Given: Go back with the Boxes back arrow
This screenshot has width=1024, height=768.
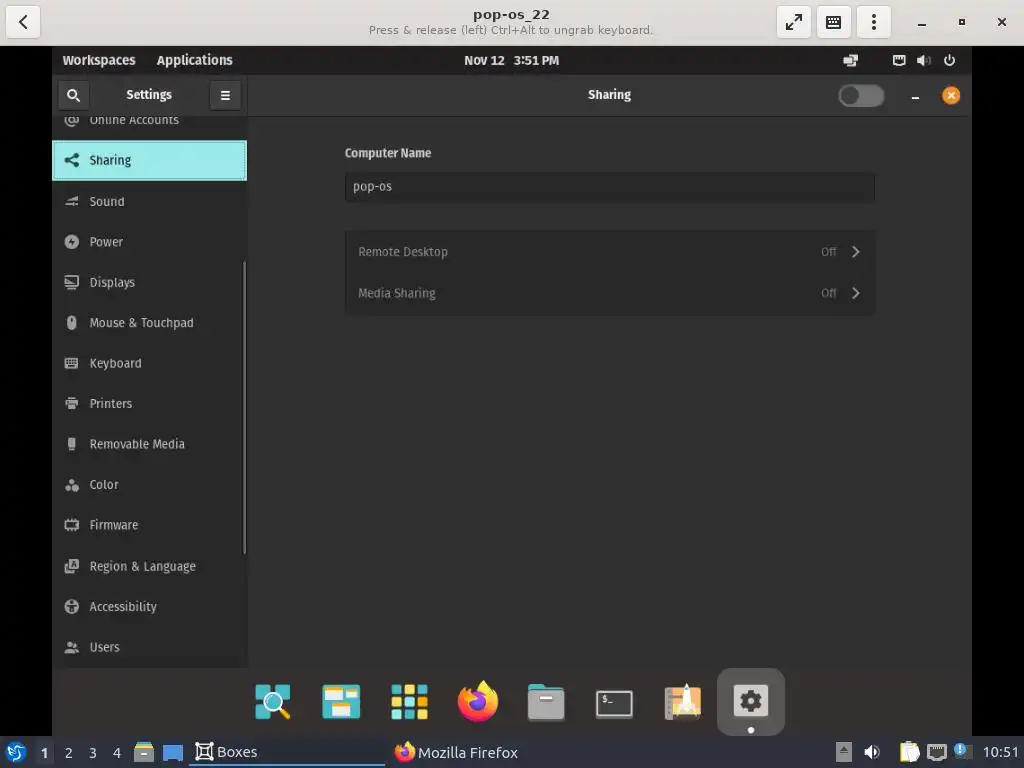Looking at the screenshot, I should 23,22.
